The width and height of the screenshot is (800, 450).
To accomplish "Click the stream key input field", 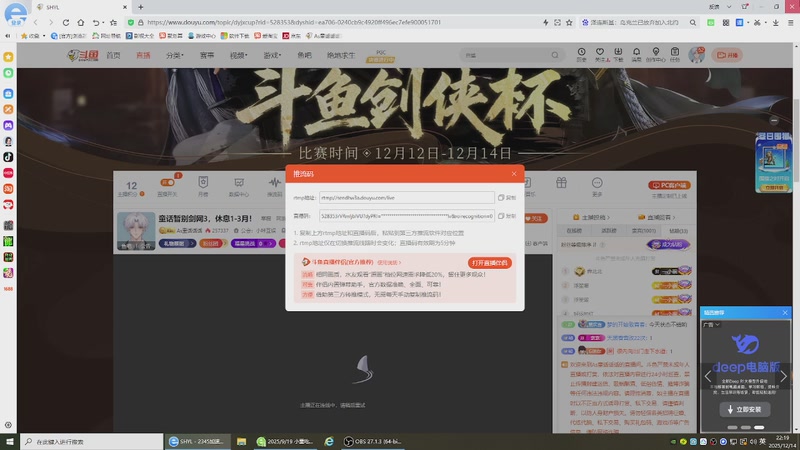I will (406, 216).
